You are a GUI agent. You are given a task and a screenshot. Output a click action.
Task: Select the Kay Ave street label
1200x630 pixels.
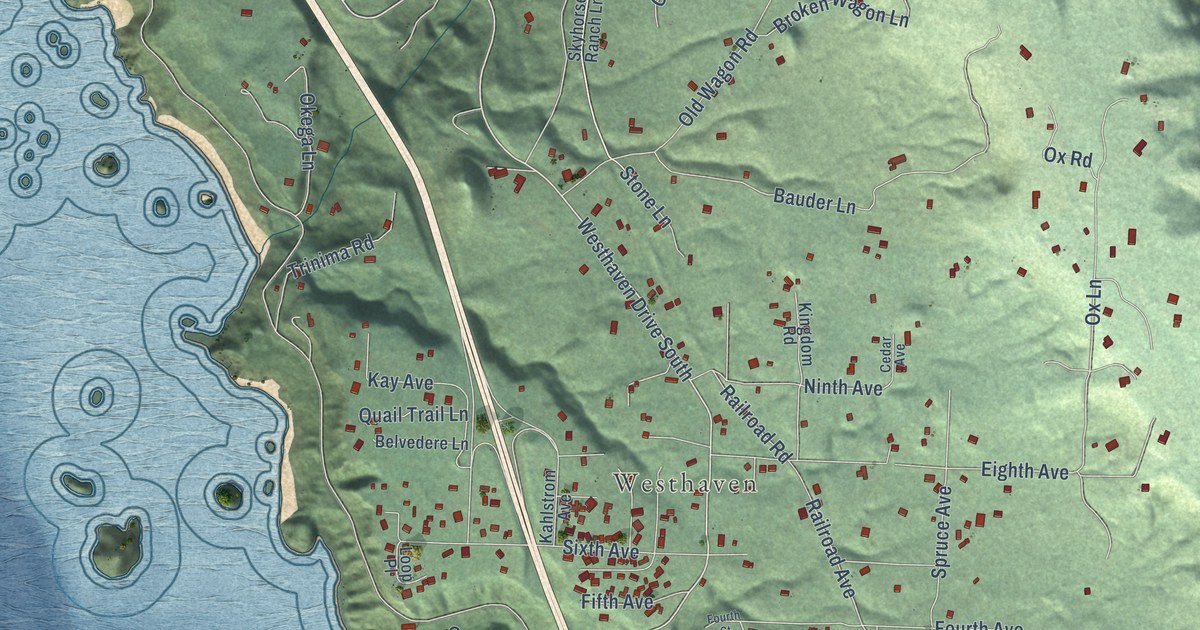pyautogui.click(x=400, y=382)
